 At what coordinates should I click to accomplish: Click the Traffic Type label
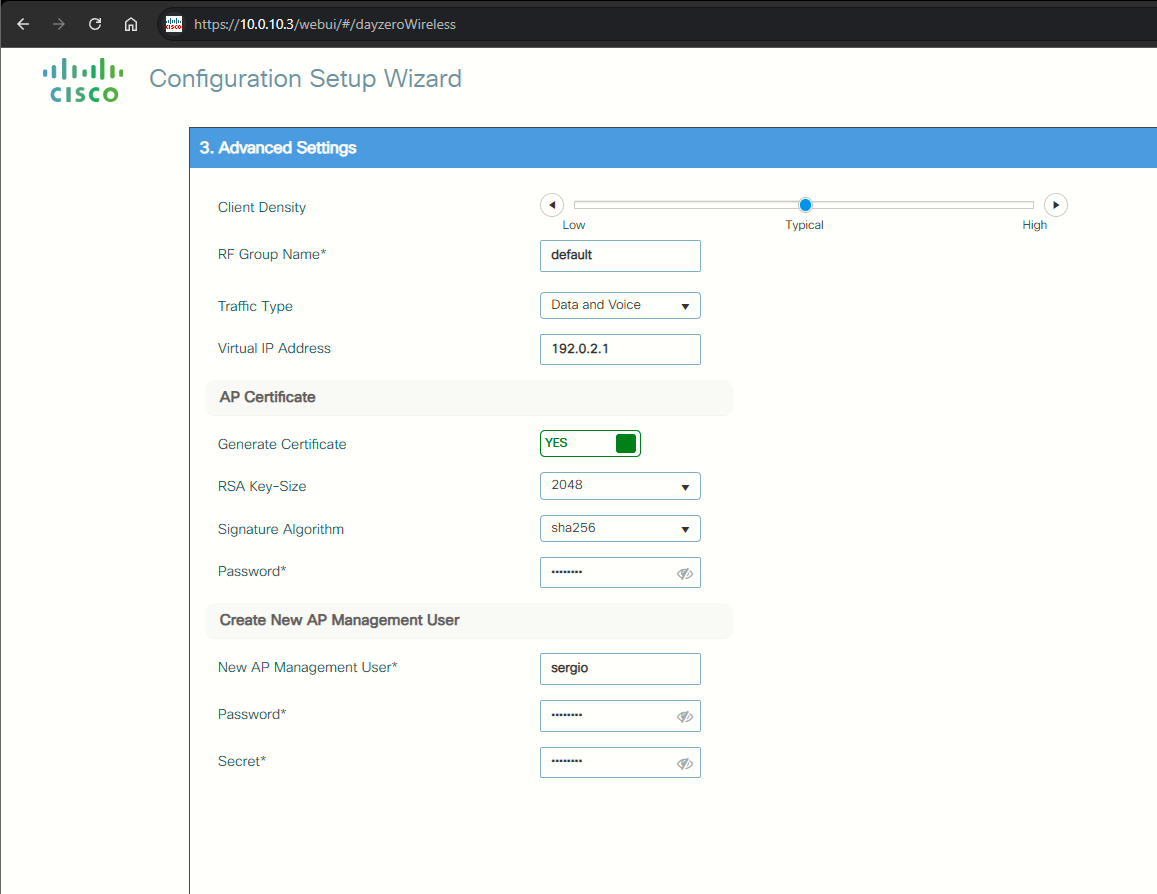(255, 306)
